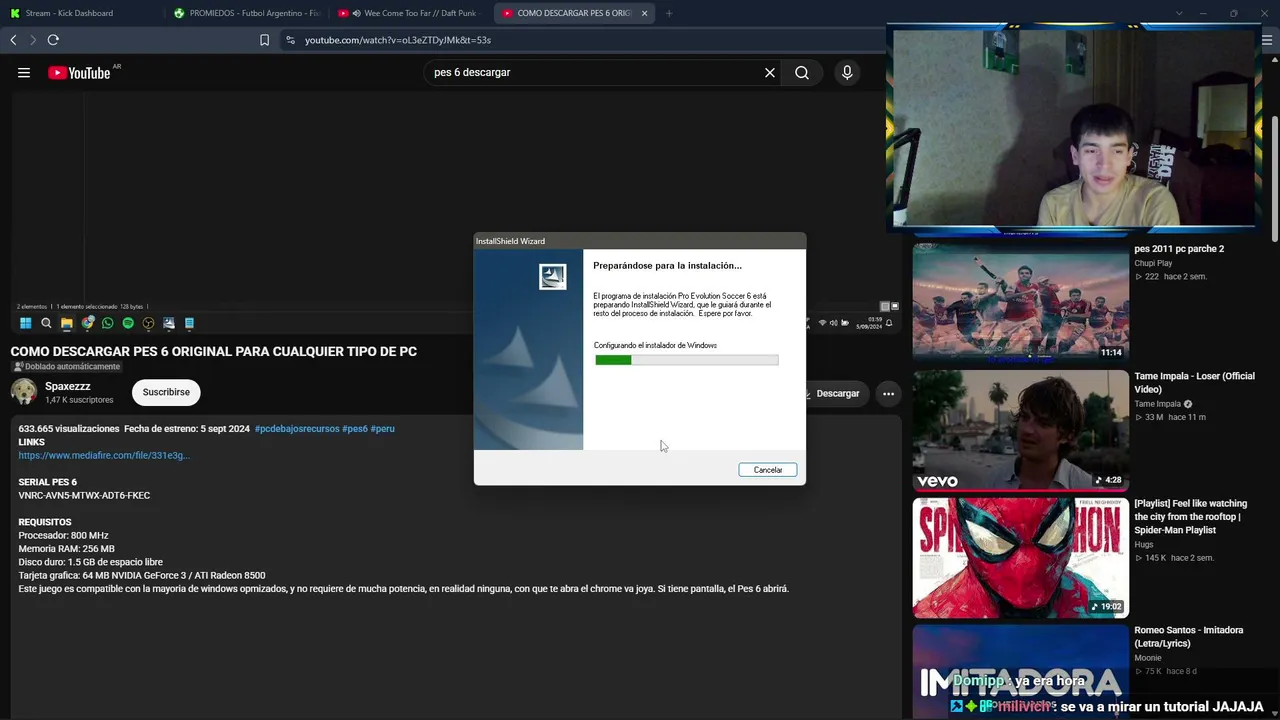The width and height of the screenshot is (1280, 720).
Task: Reload the current YouTube page
Action: [x=53, y=40]
